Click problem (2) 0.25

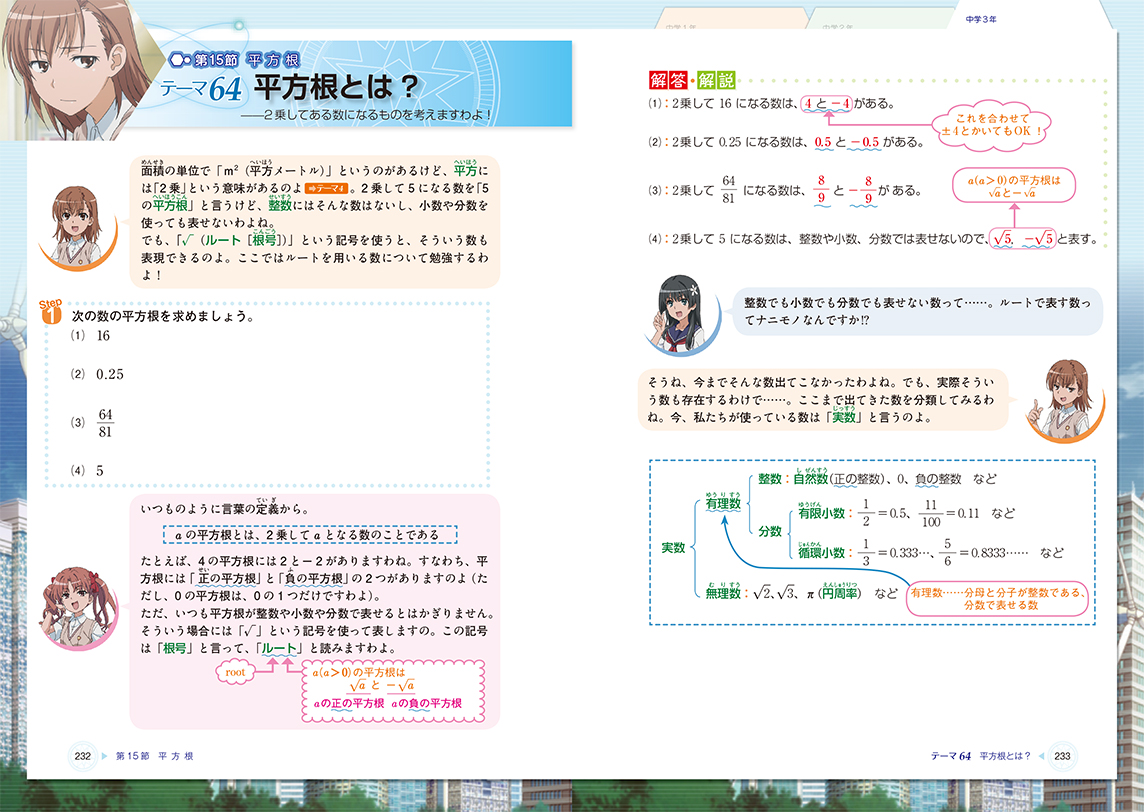[x=98, y=374]
